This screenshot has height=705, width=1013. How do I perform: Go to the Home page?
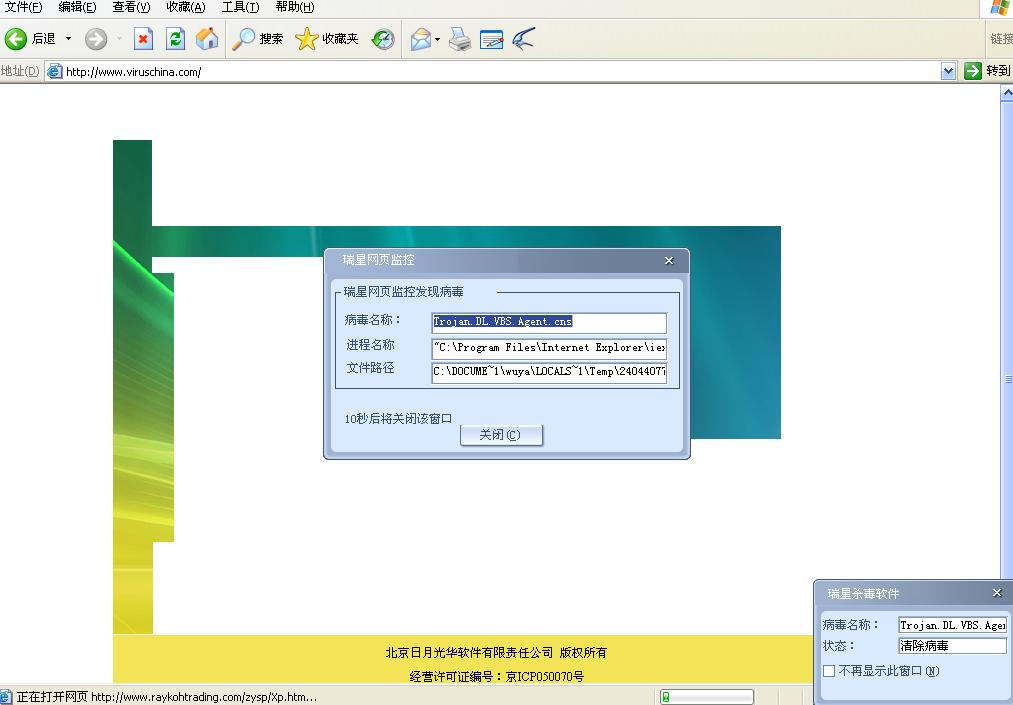click(207, 39)
